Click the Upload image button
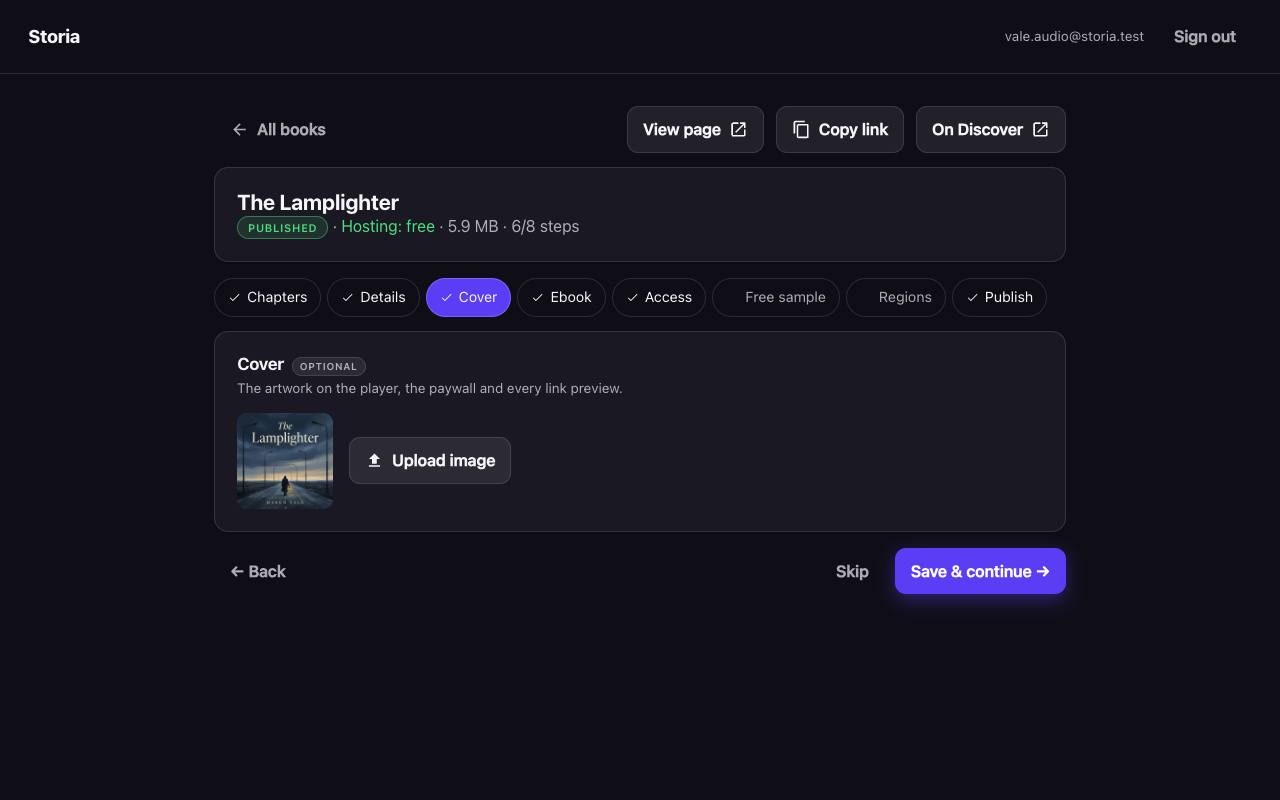1280x800 pixels. pos(430,461)
